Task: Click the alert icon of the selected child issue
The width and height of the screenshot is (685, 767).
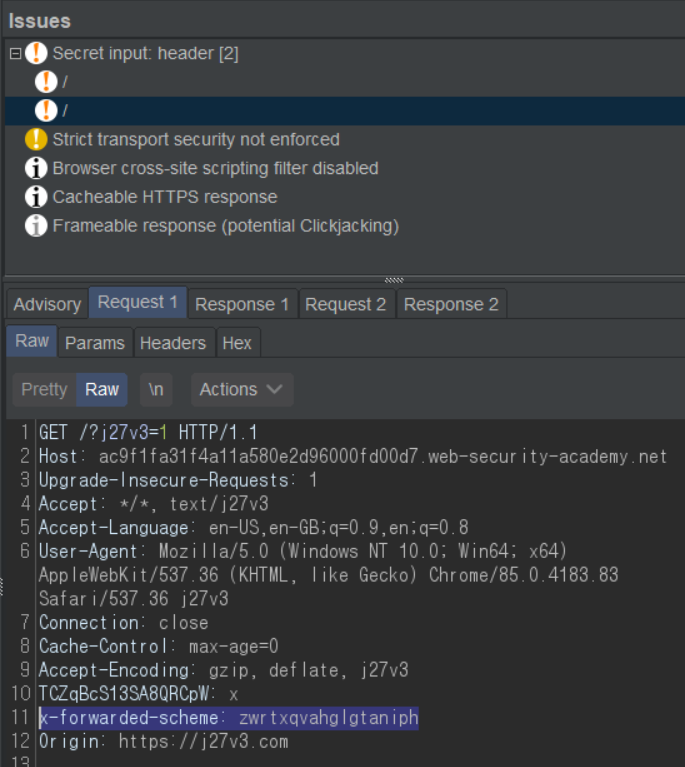Action: (x=46, y=110)
